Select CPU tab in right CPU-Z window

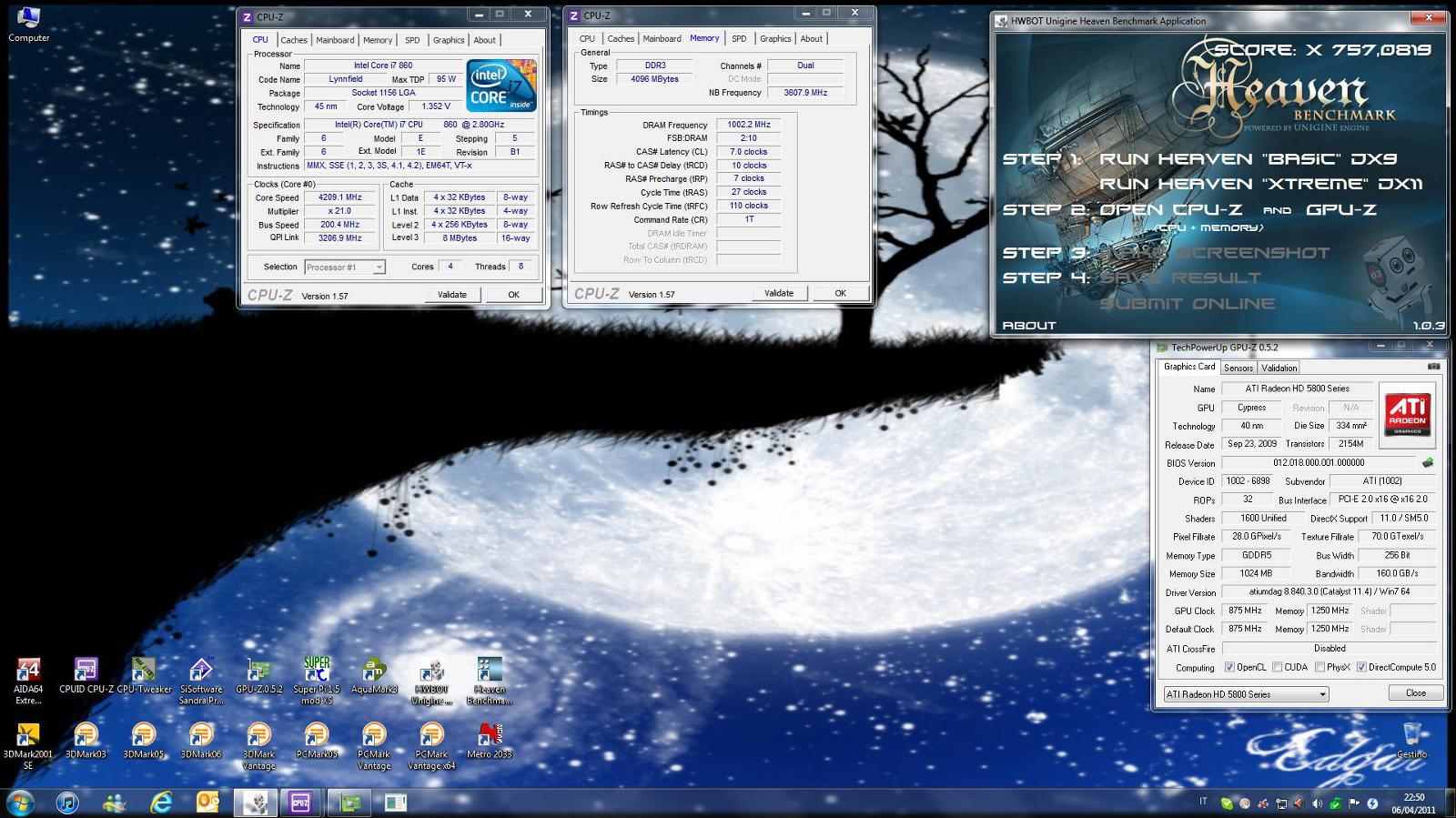tap(587, 38)
